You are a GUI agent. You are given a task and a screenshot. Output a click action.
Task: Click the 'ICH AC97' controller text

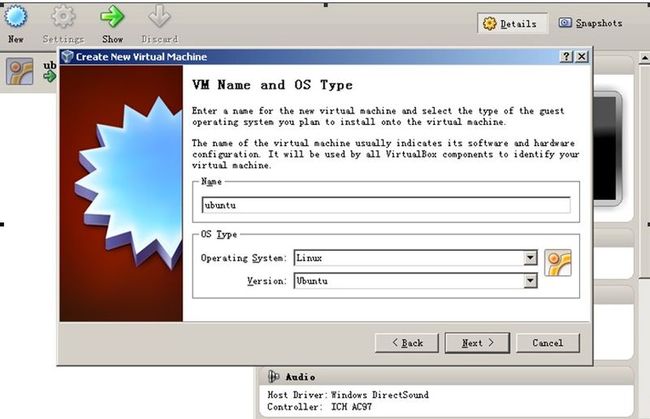[351, 407]
